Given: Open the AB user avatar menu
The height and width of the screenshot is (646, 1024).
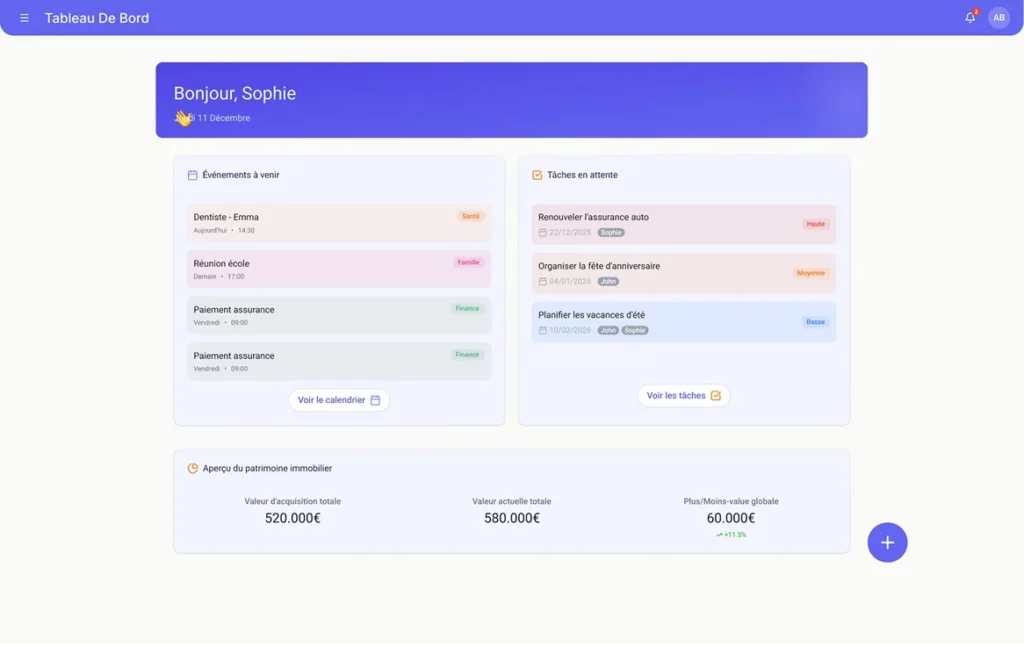Looking at the screenshot, I should [x=999, y=18].
